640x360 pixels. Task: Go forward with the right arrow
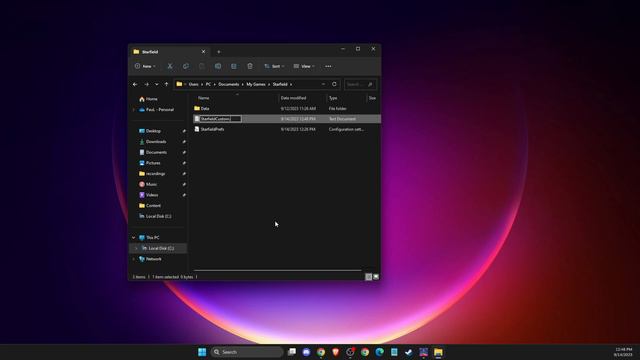[146, 84]
